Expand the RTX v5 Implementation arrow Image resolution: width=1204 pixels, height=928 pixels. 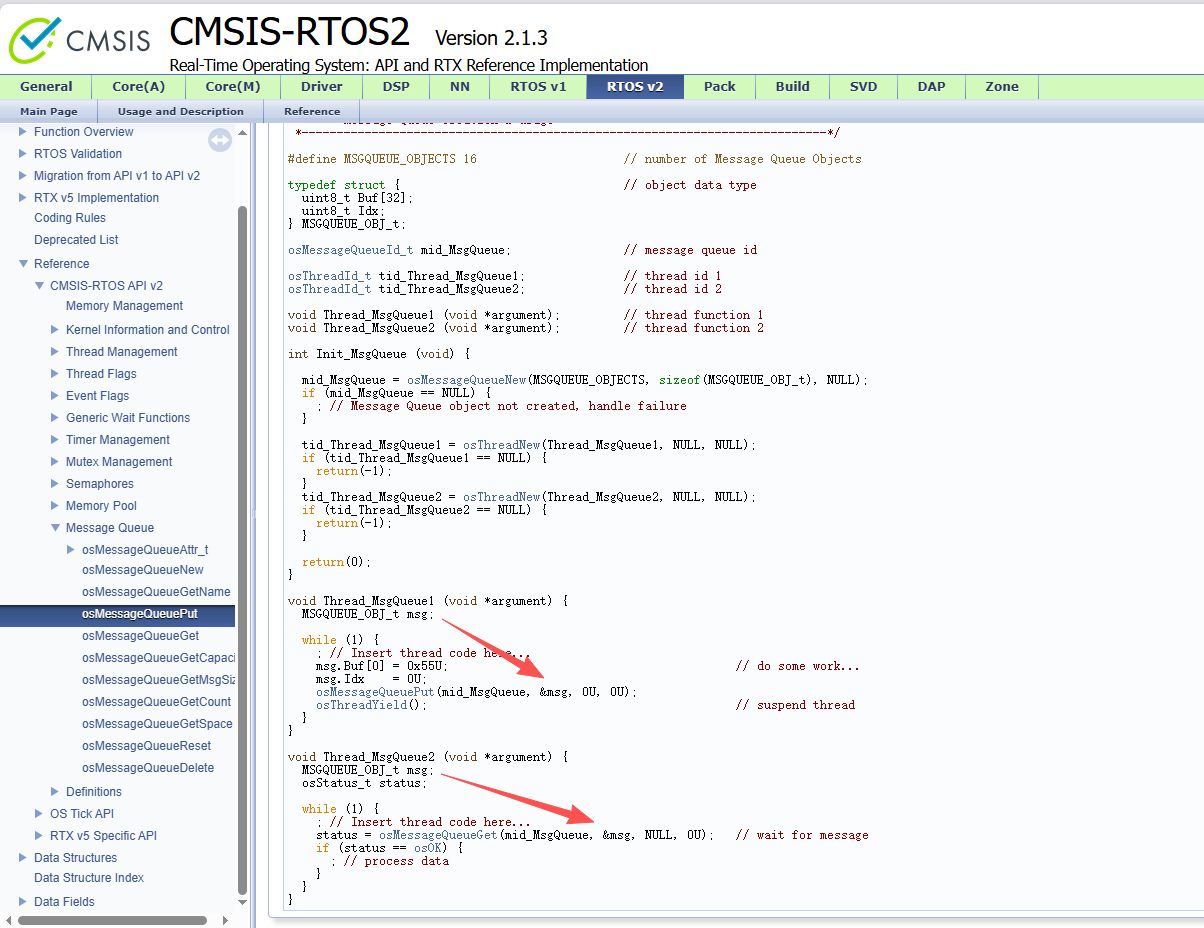pyautogui.click(x=24, y=198)
